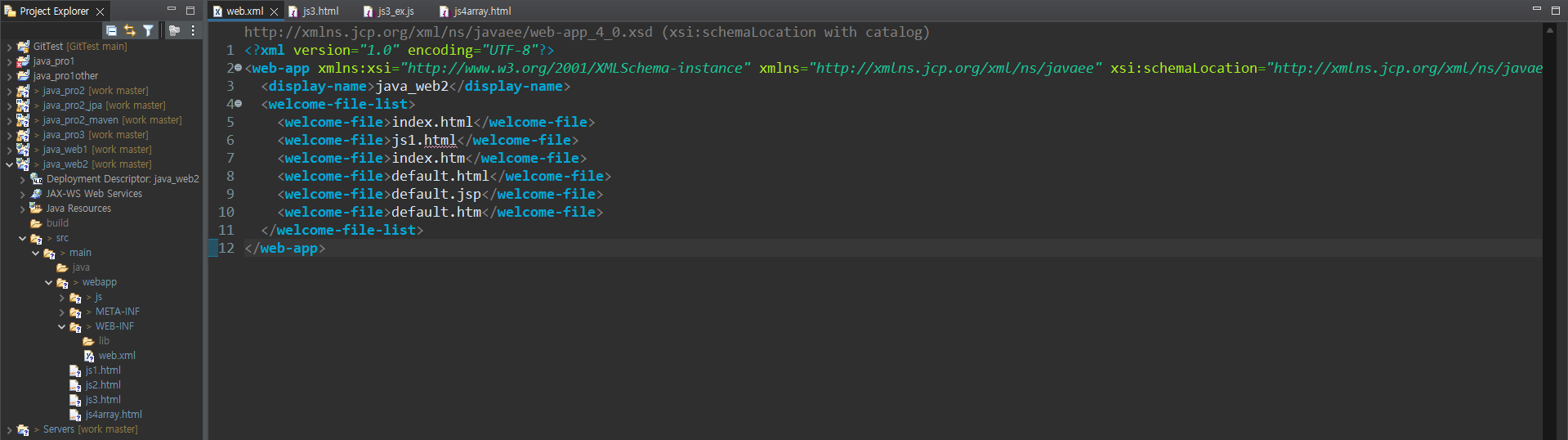Image resolution: width=1568 pixels, height=440 pixels.
Task: Click 'default.jsp' text on line 9
Action: click(x=436, y=194)
